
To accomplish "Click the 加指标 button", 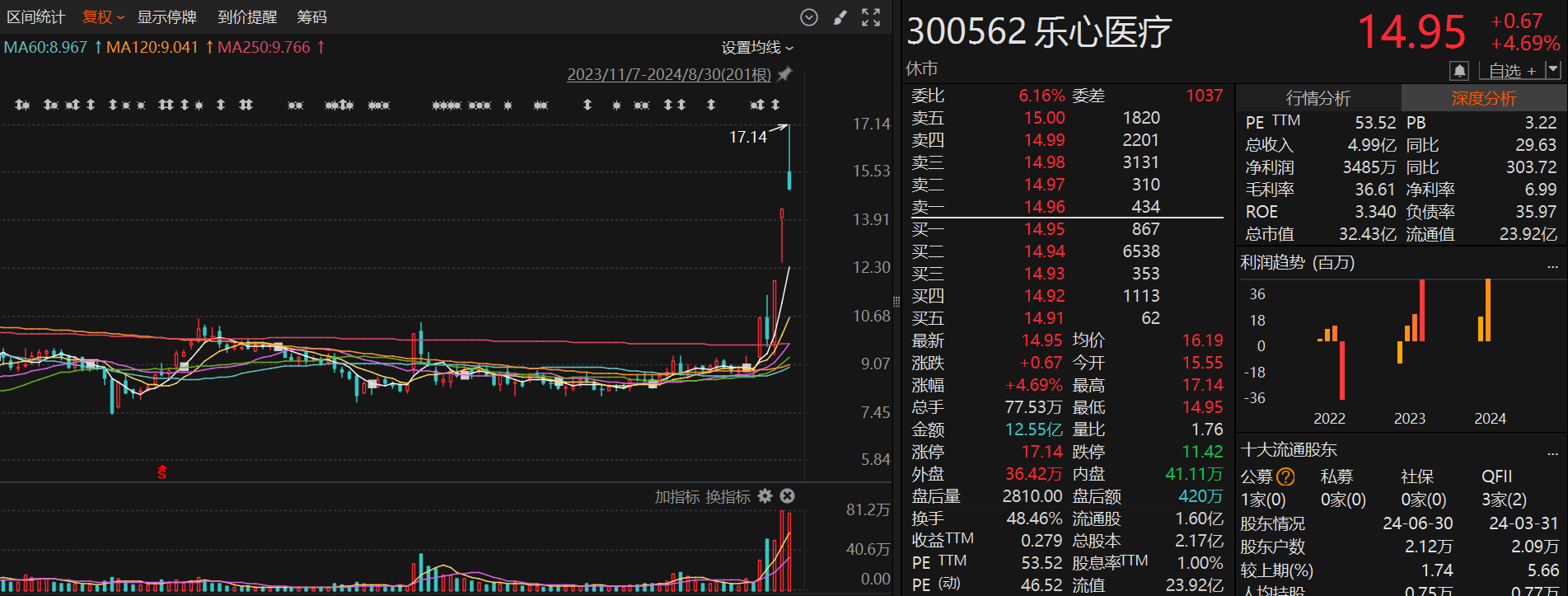I will 677,497.
